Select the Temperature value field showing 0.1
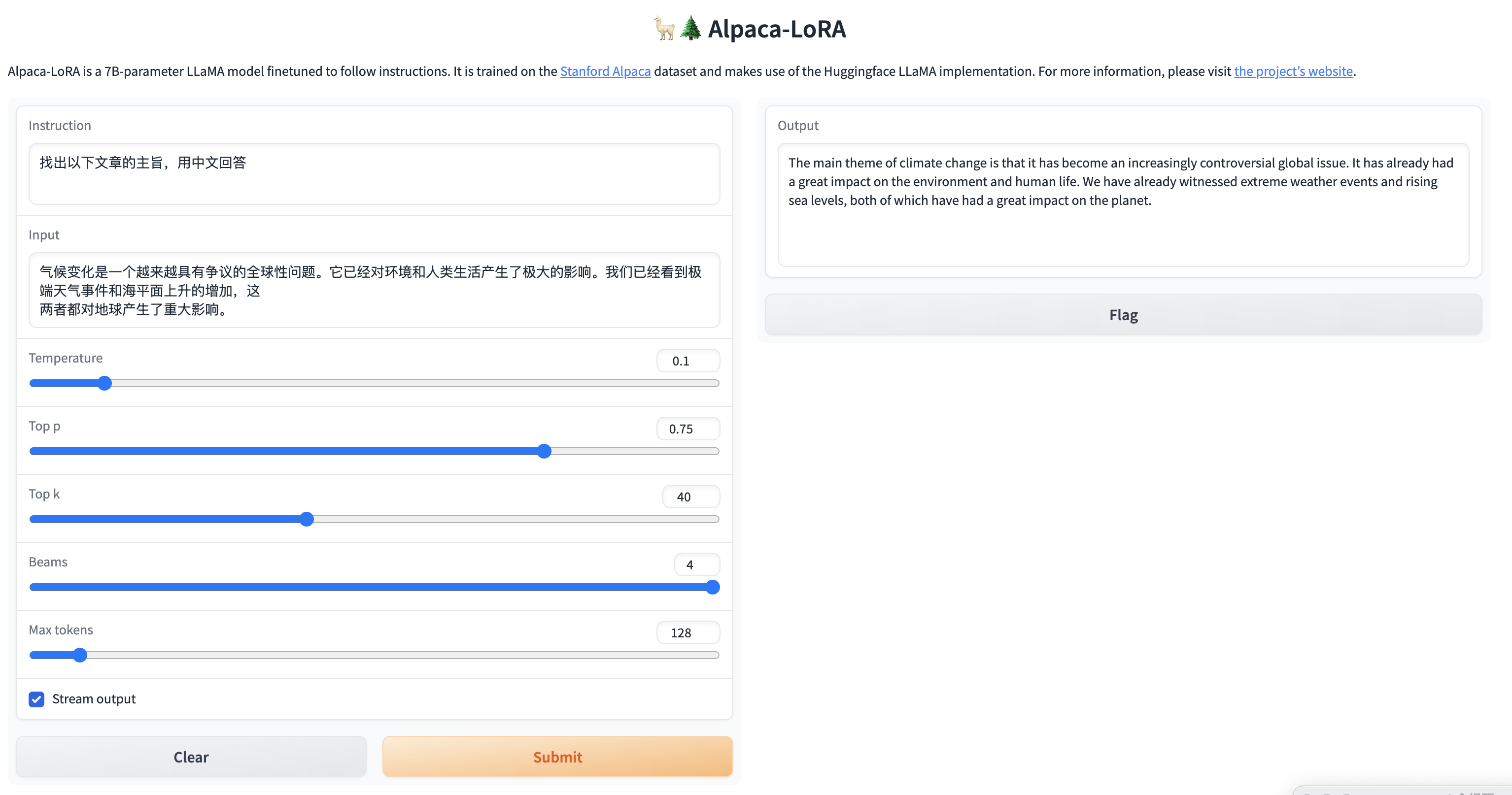Screen dimensions: 1512x795 coord(687,360)
